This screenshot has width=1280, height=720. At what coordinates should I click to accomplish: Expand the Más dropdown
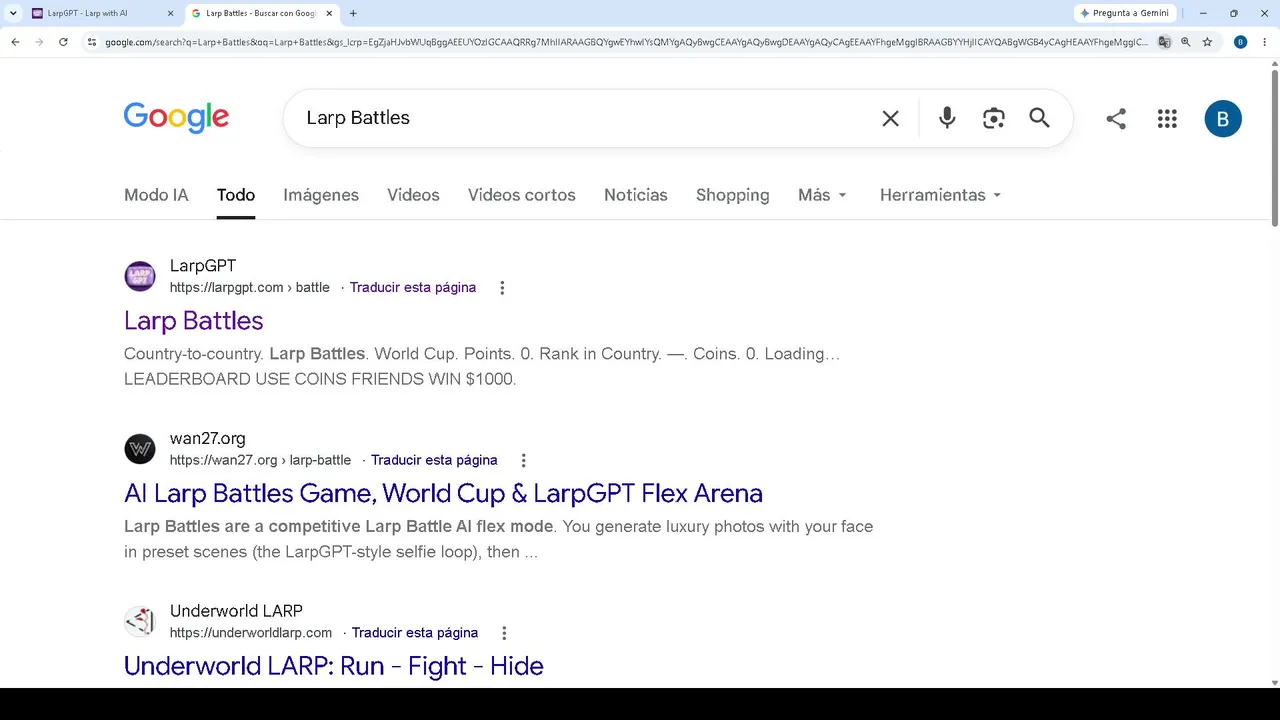(823, 195)
